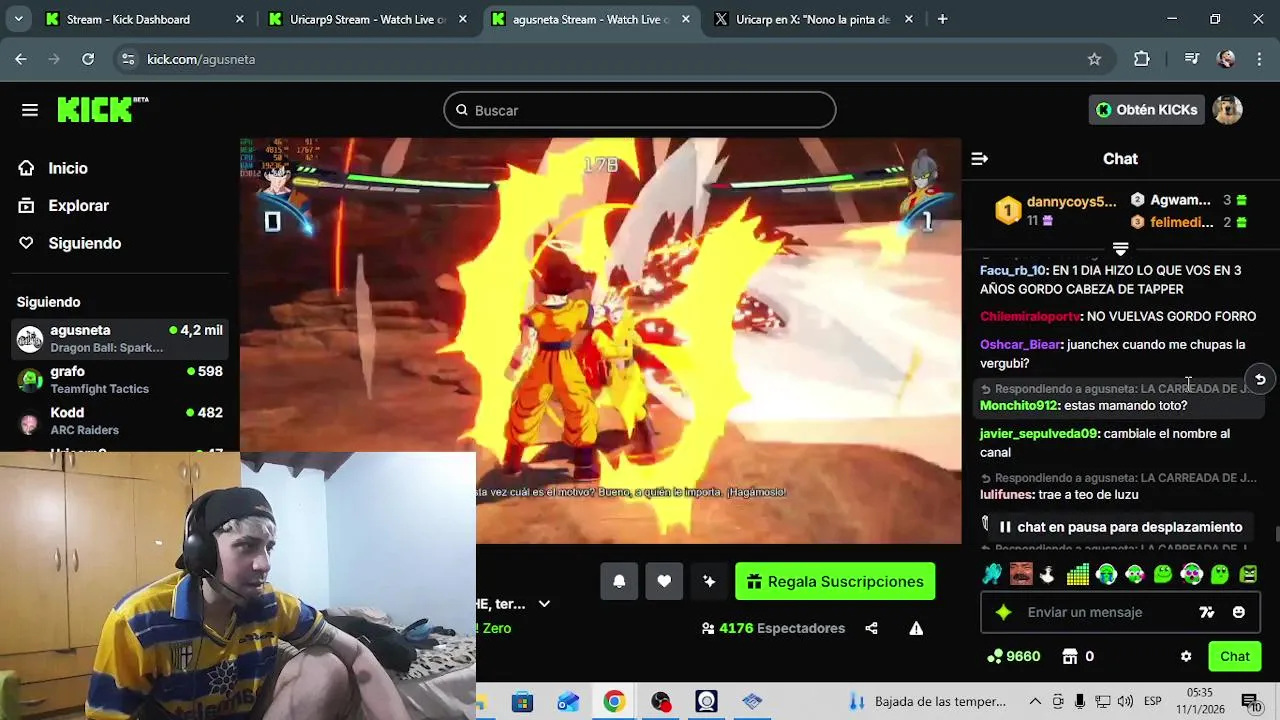View site information icon in the address bar

[x=127, y=59]
